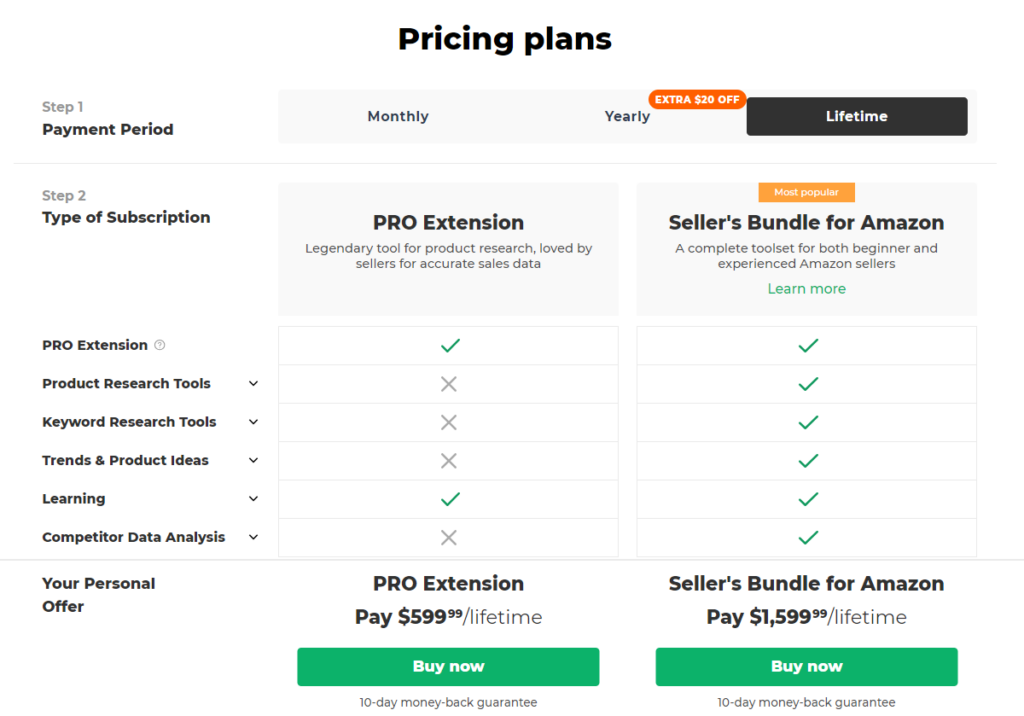The image size is (1024, 716).
Task: Click the Trends & Product Ideas cross icon
Action: [x=449, y=461]
